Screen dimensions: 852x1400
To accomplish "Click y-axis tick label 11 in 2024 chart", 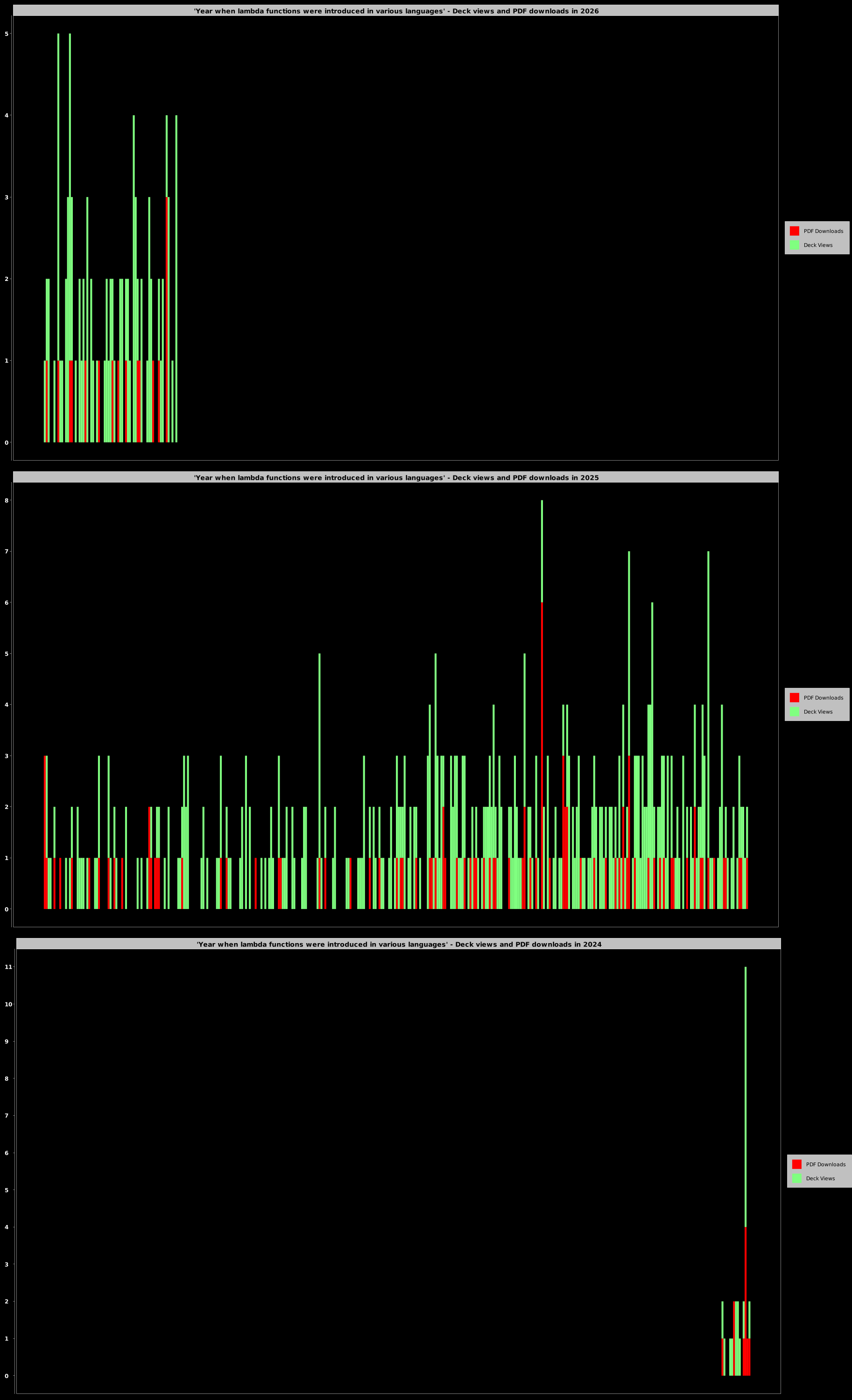I will (x=8, y=966).
